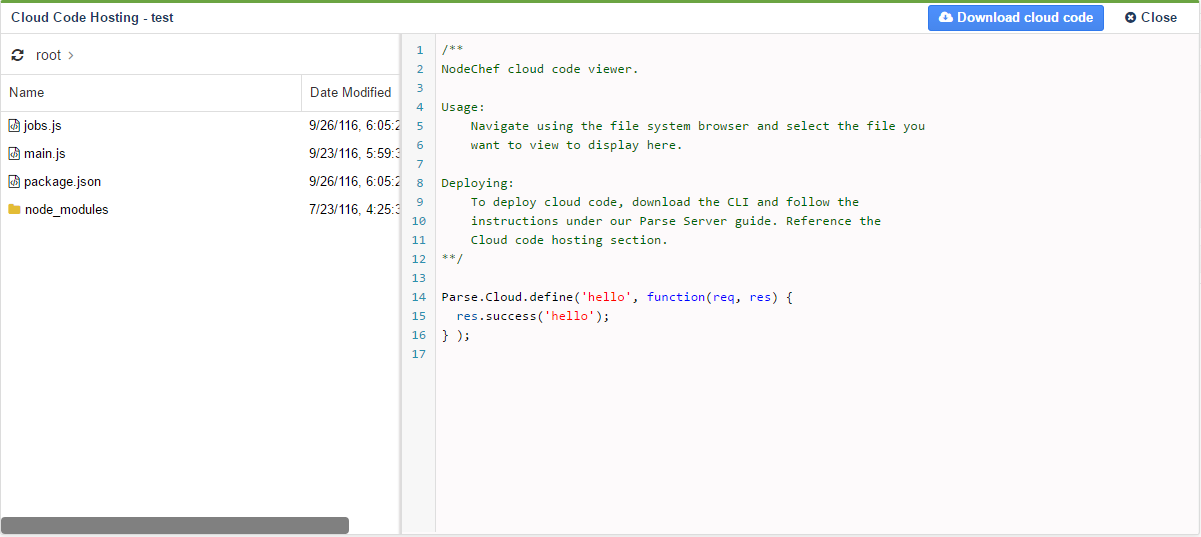Screen dimensions: 1201x537
Task: Open the jobs.js file
Action: click(43, 126)
